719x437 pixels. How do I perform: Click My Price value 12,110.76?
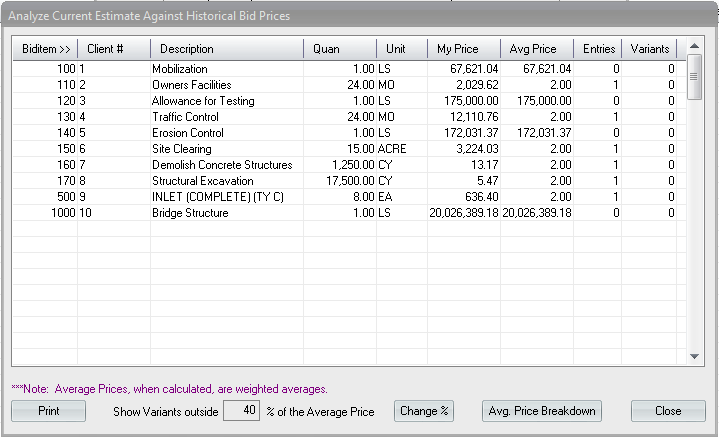tap(474, 117)
